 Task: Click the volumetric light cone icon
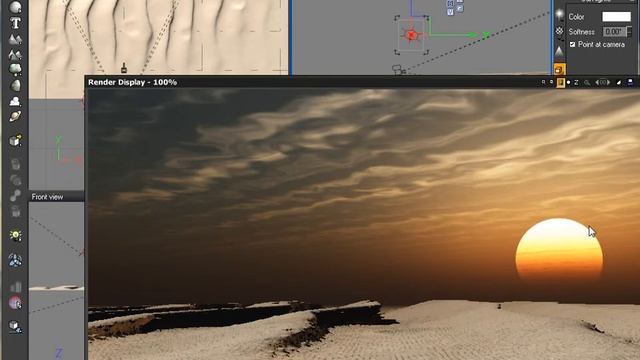coord(559,51)
